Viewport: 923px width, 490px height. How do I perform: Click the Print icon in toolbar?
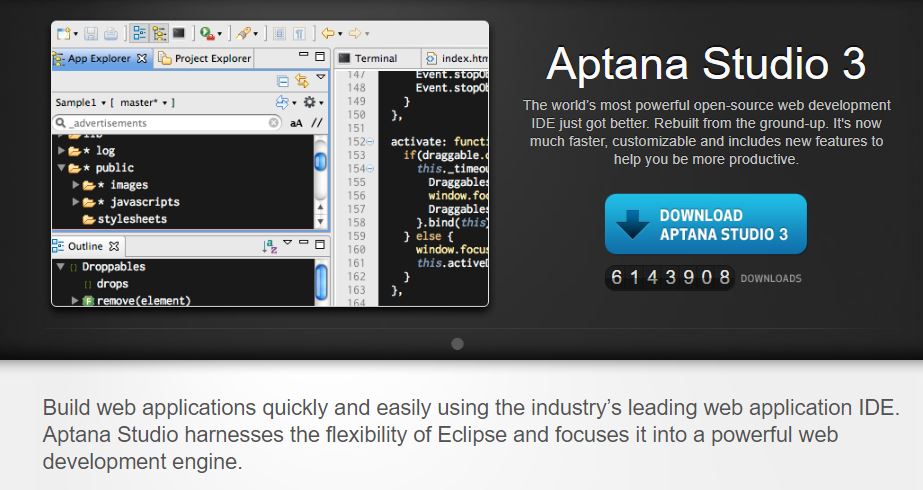pos(111,34)
